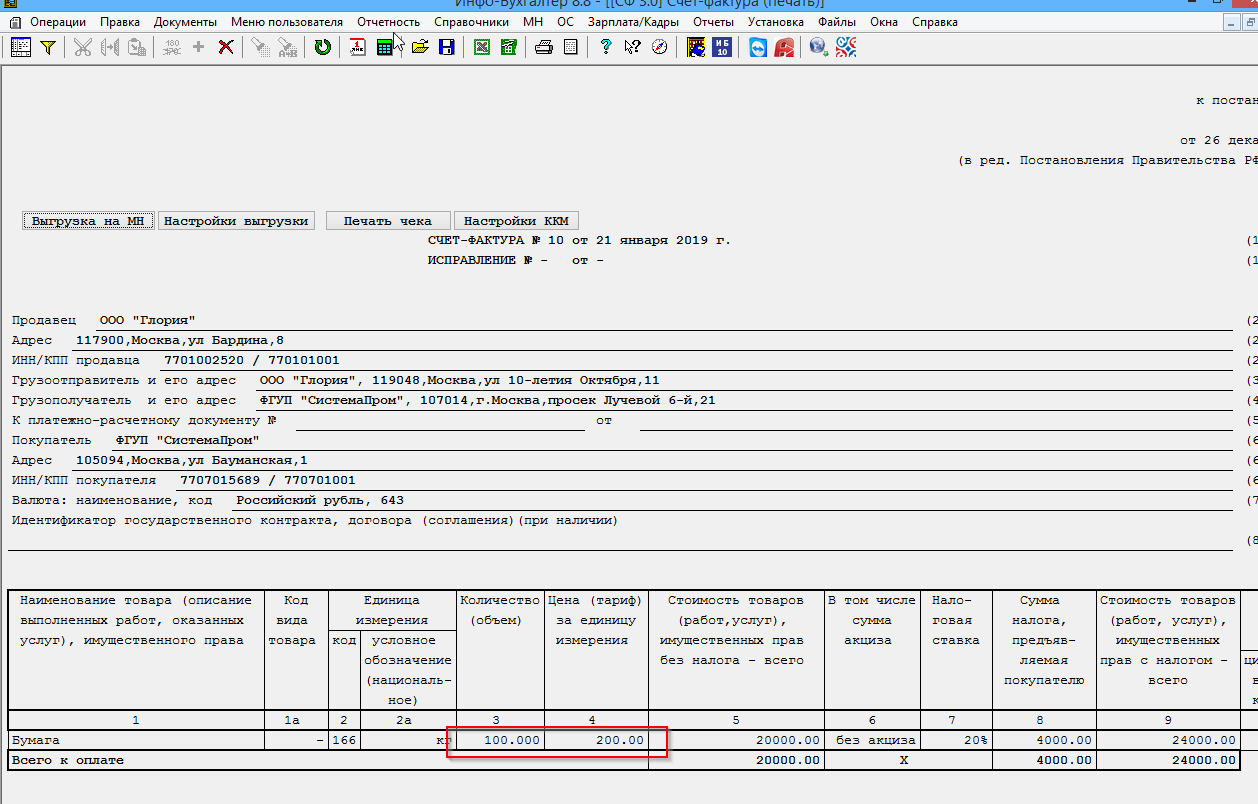This screenshot has width=1258, height=804.
Task: Click the printer icon
Action: coord(544,47)
